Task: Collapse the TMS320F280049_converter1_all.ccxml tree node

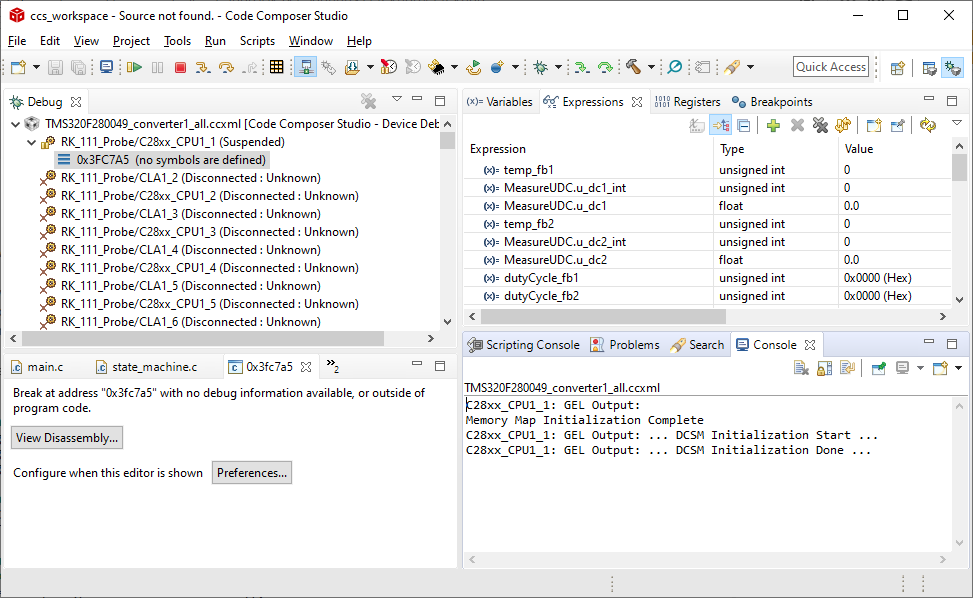Action: pyautogui.click(x=16, y=124)
